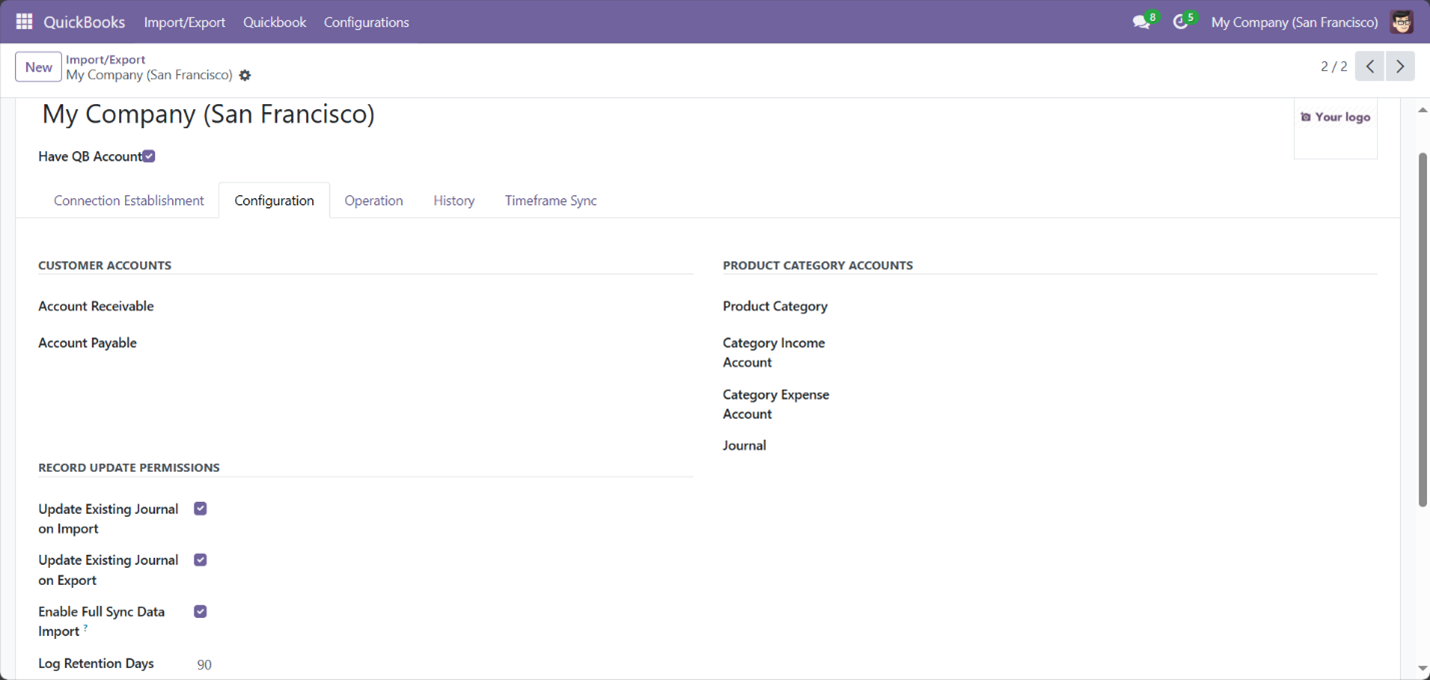Switch to the History tab
1430x680 pixels.
pos(453,200)
